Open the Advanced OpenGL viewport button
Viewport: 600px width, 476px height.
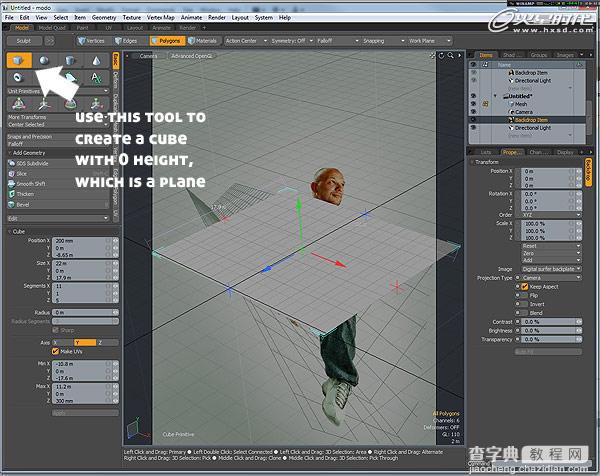[x=191, y=56]
